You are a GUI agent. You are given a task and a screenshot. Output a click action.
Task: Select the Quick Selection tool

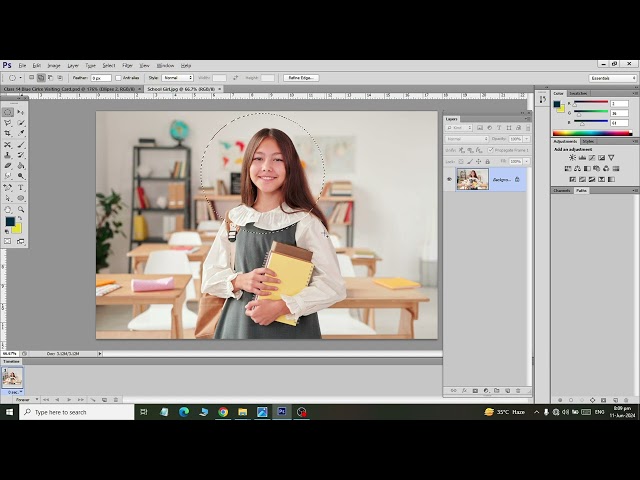21,123
